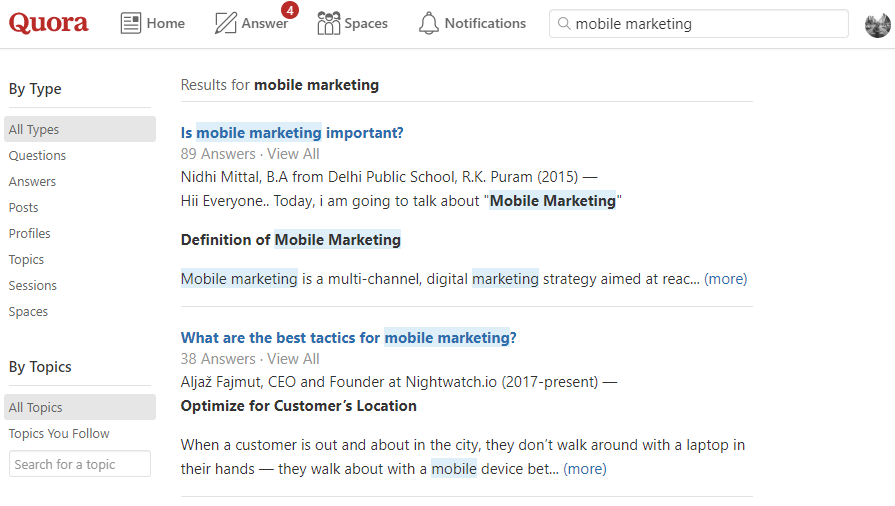Click the Quora logo
Screen dimensions: 895x506
click(49, 23)
